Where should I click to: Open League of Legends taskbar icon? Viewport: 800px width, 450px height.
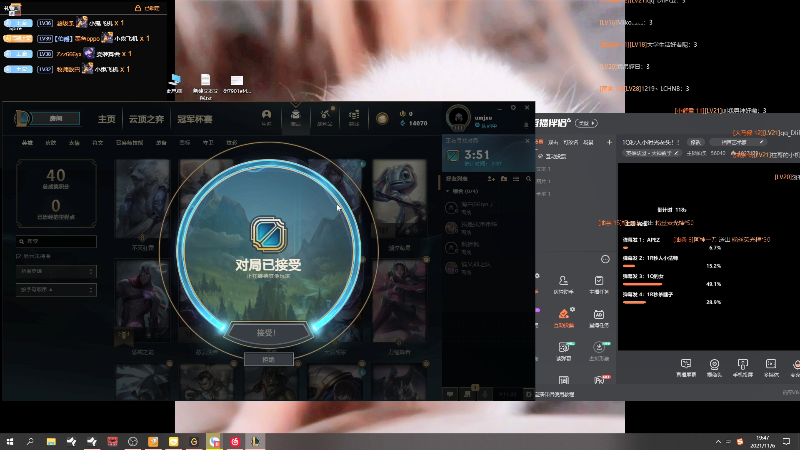point(256,441)
